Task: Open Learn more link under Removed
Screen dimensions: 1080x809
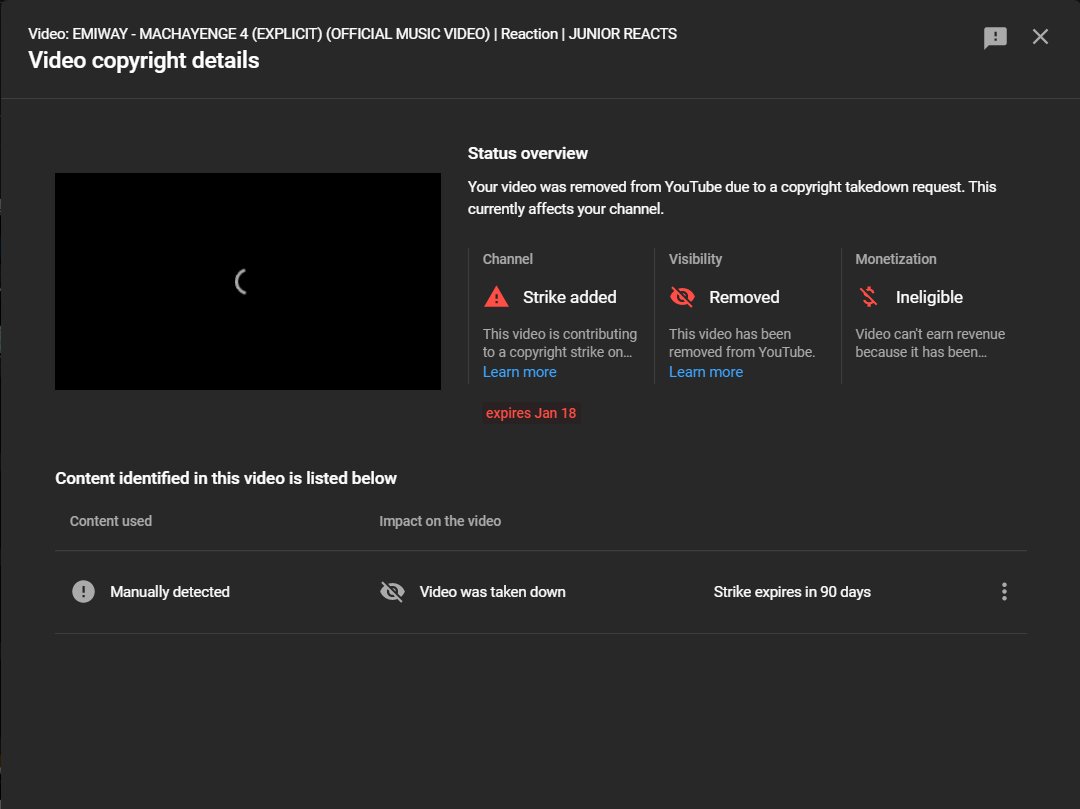Action: click(705, 372)
